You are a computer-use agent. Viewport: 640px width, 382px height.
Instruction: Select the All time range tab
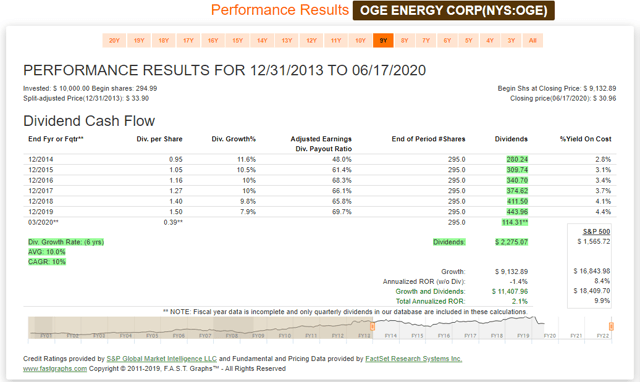533,40
